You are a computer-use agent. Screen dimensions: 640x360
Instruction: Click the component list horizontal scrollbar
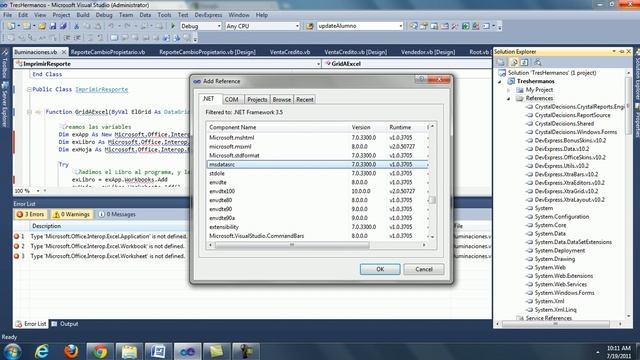tap(292, 245)
